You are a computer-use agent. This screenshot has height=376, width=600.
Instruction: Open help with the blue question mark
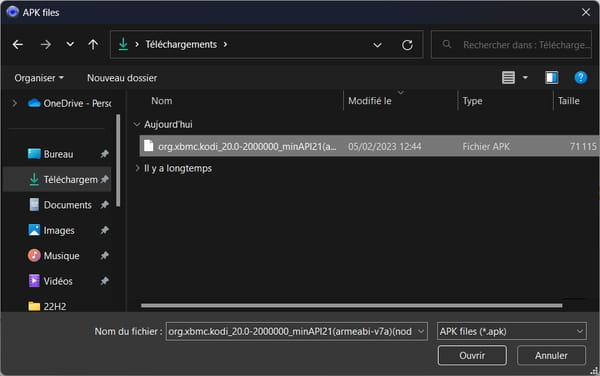click(x=580, y=78)
